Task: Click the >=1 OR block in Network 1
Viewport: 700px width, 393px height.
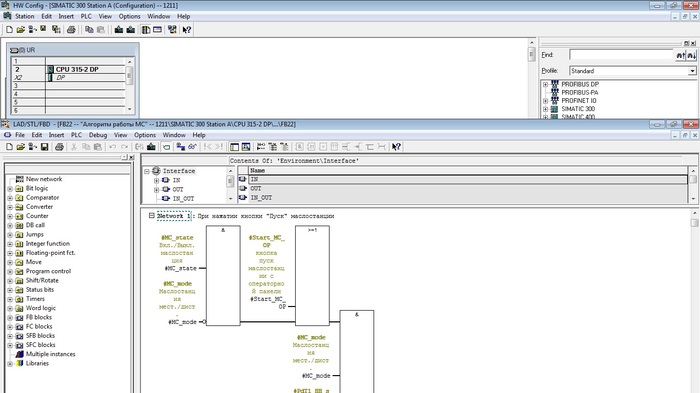Action: [x=312, y=276]
